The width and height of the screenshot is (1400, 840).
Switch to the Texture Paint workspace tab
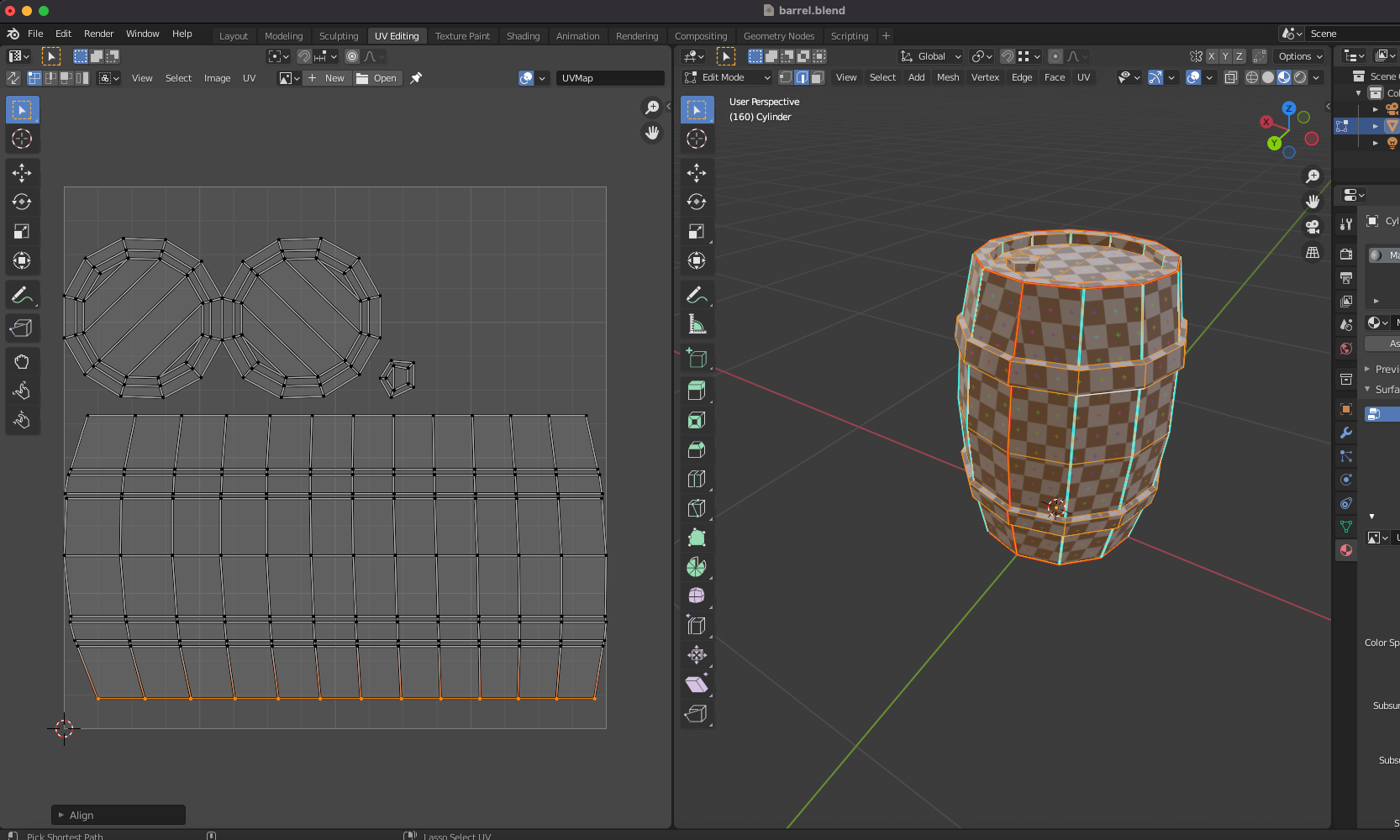click(462, 36)
